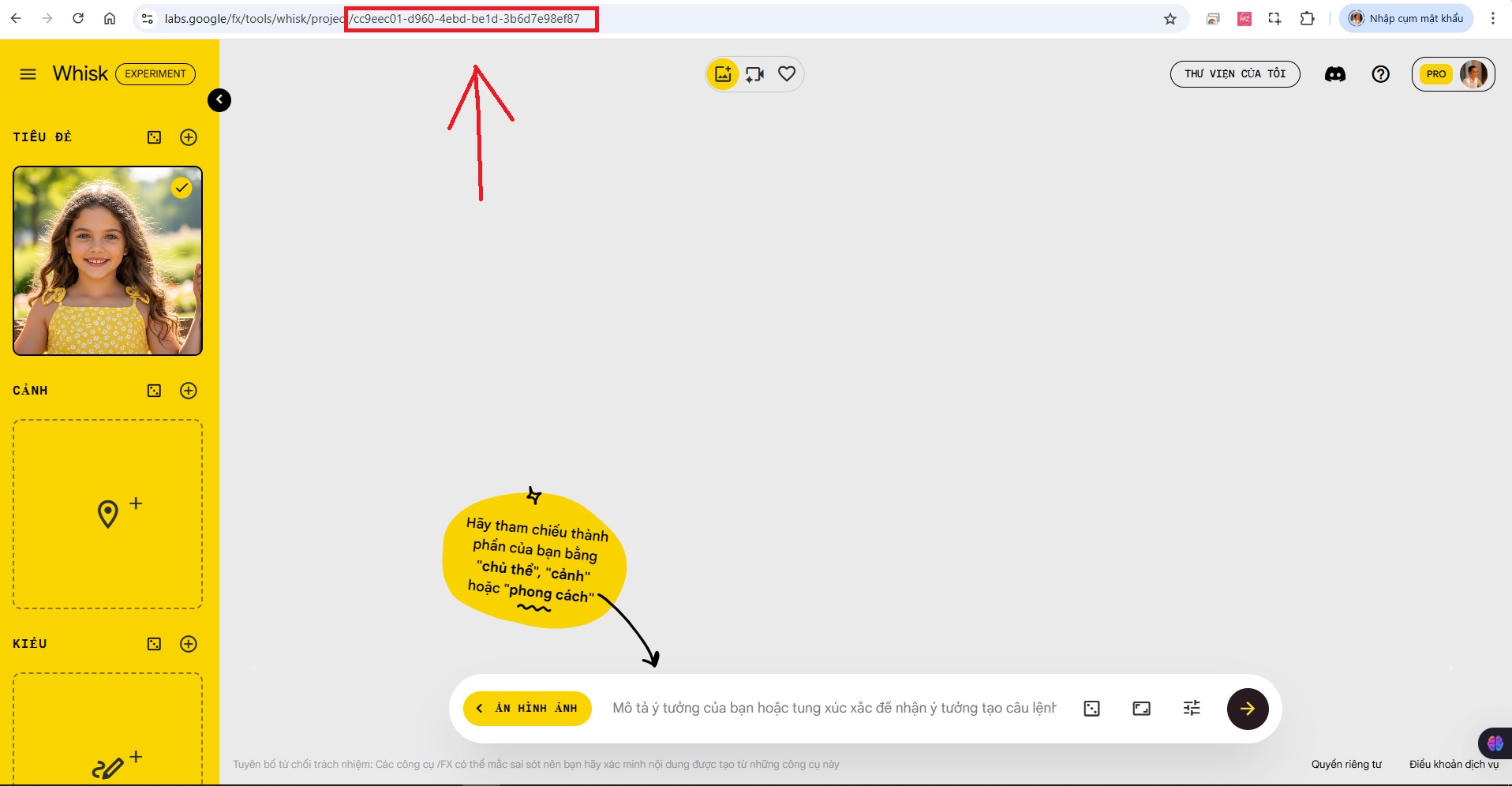Viewport: 1512px width, 786px height.
Task: Click the prompt description text field
Action: (x=833, y=709)
